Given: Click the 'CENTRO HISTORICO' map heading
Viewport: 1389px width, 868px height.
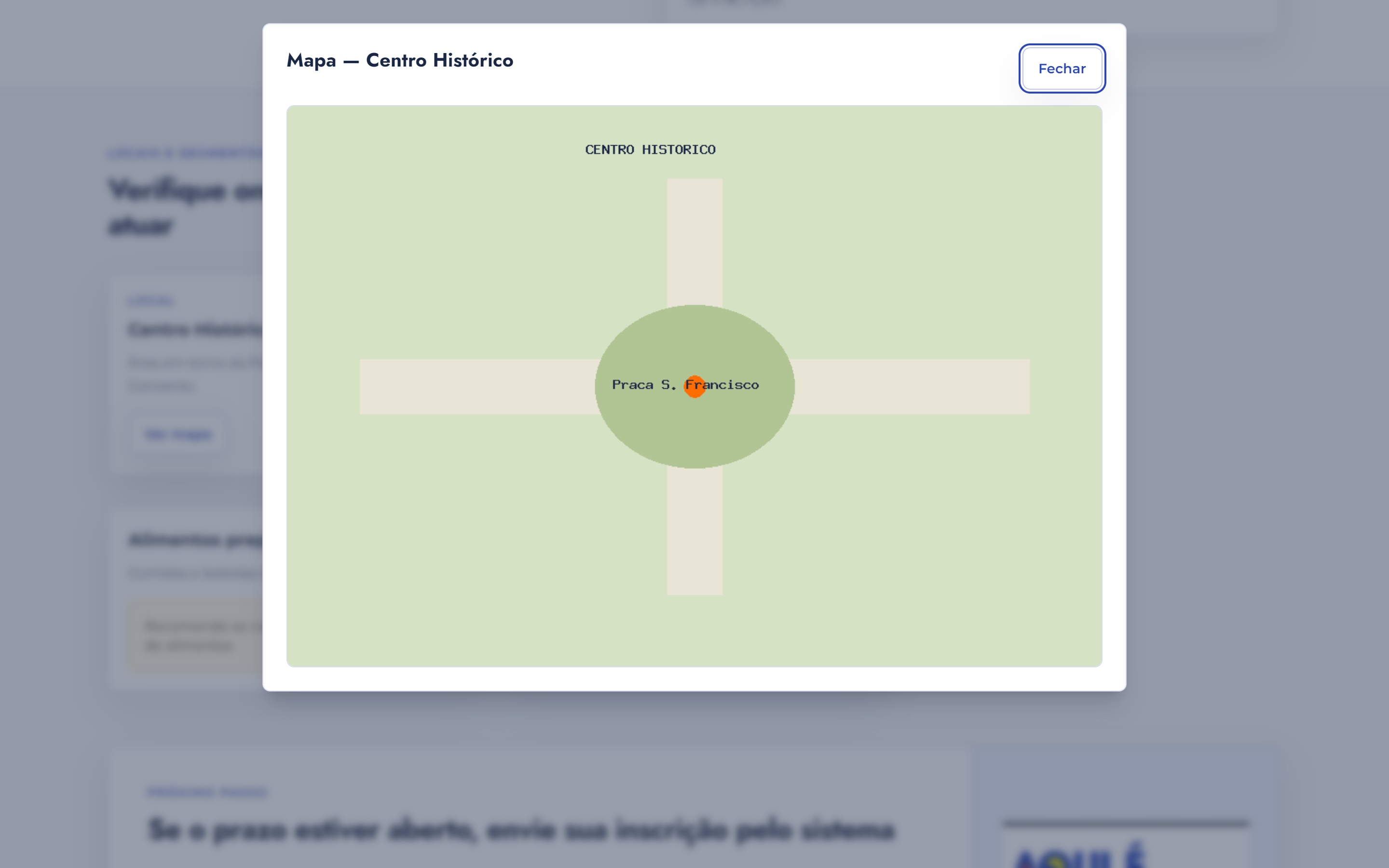Looking at the screenshot, I should [650, 149].
